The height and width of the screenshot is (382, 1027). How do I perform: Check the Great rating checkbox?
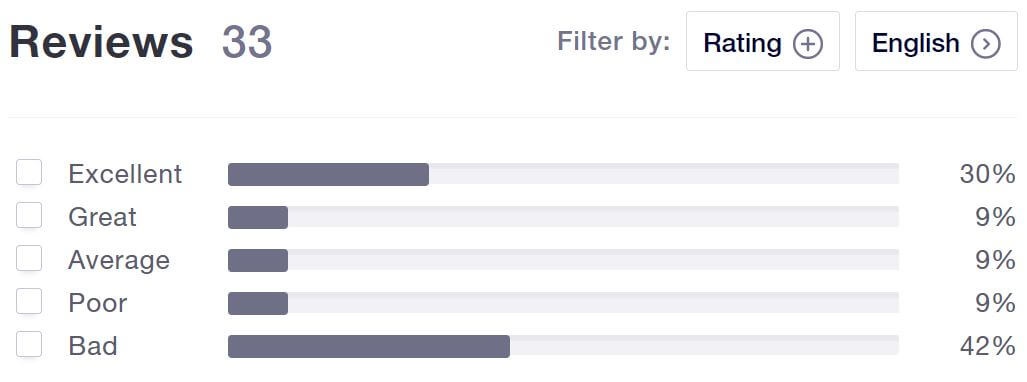tap(29, 216)
